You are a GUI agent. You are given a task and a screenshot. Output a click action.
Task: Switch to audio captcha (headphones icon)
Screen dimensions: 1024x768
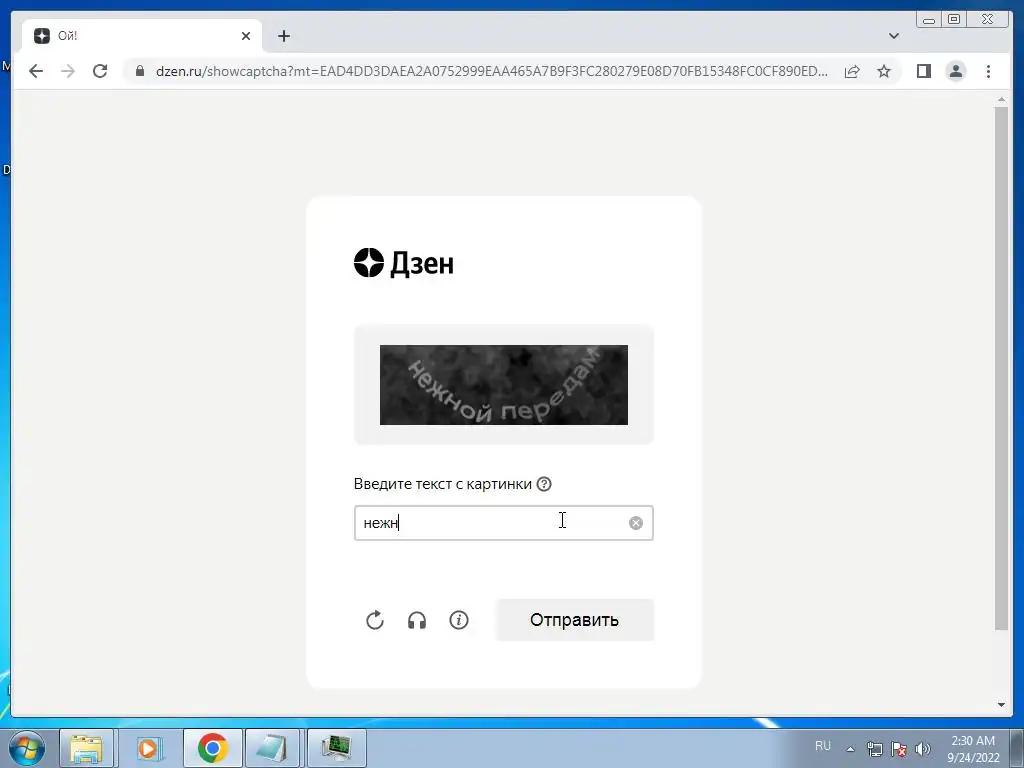417,620
